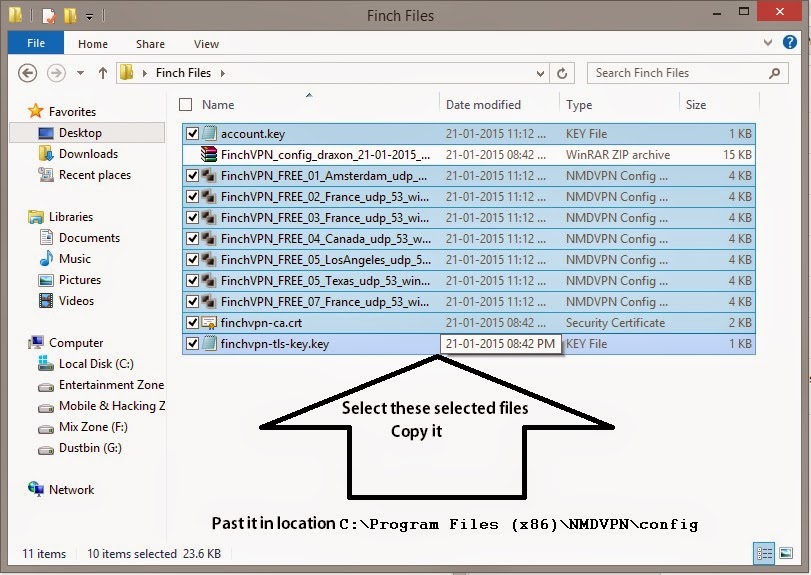The height and width of the screenshot is (575, 811).
Task: Open the recent locations dropdown arrow
Action: (80, 73)
